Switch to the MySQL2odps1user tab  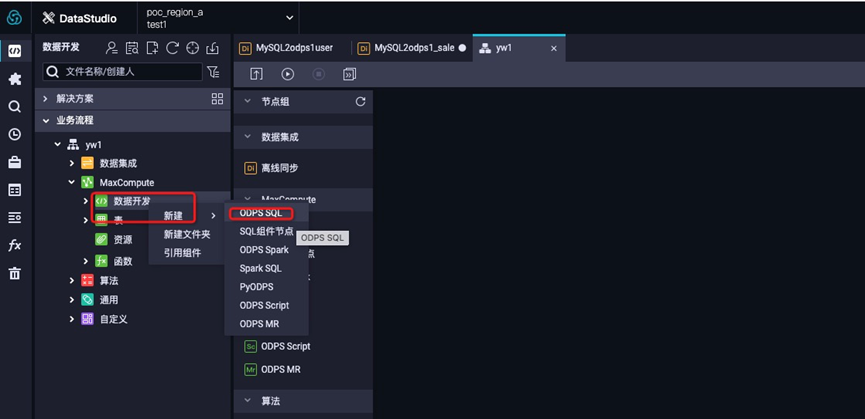click(x=287, y=48)
